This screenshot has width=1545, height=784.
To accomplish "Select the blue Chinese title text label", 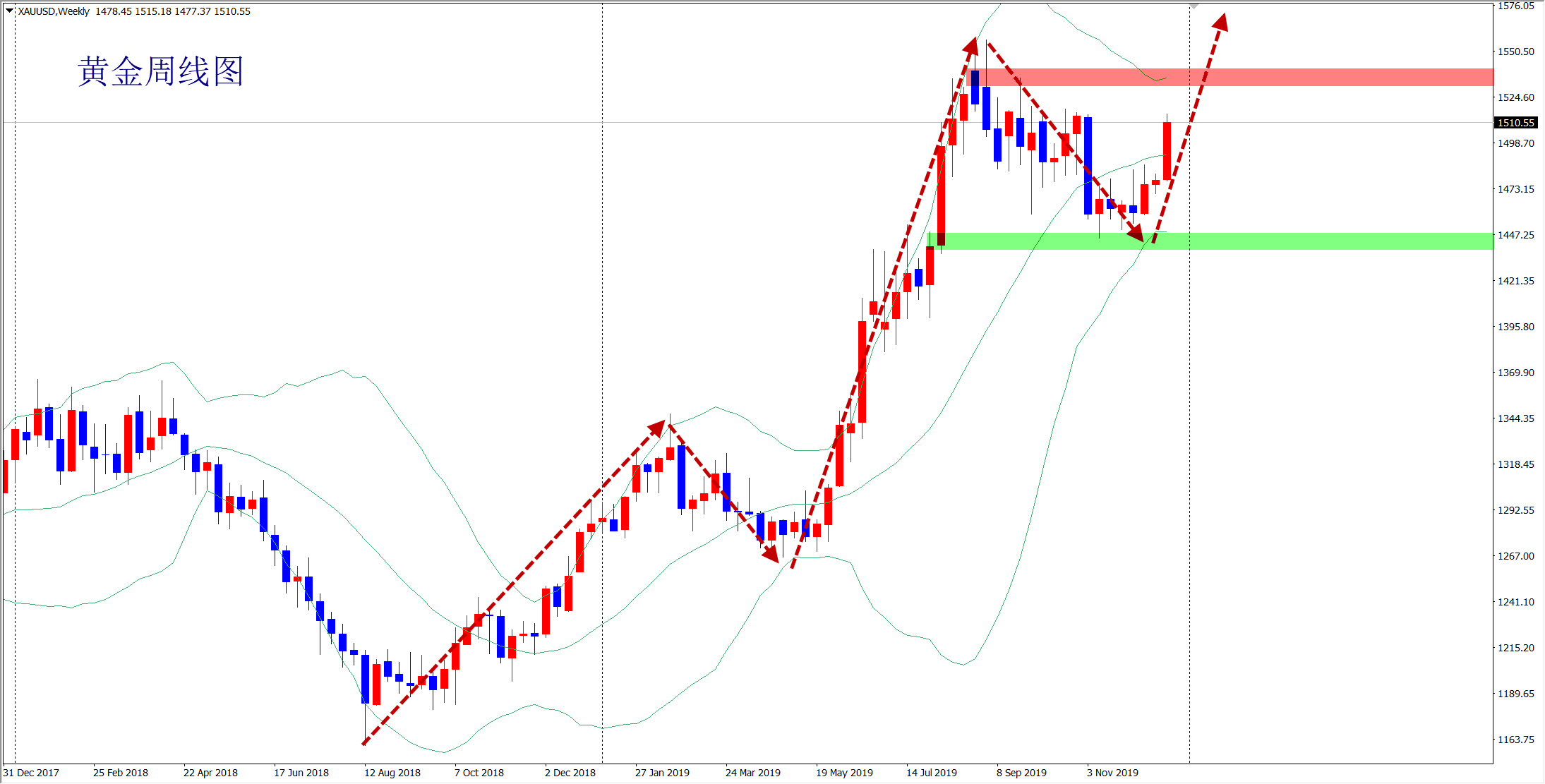I will click(160, 72).
